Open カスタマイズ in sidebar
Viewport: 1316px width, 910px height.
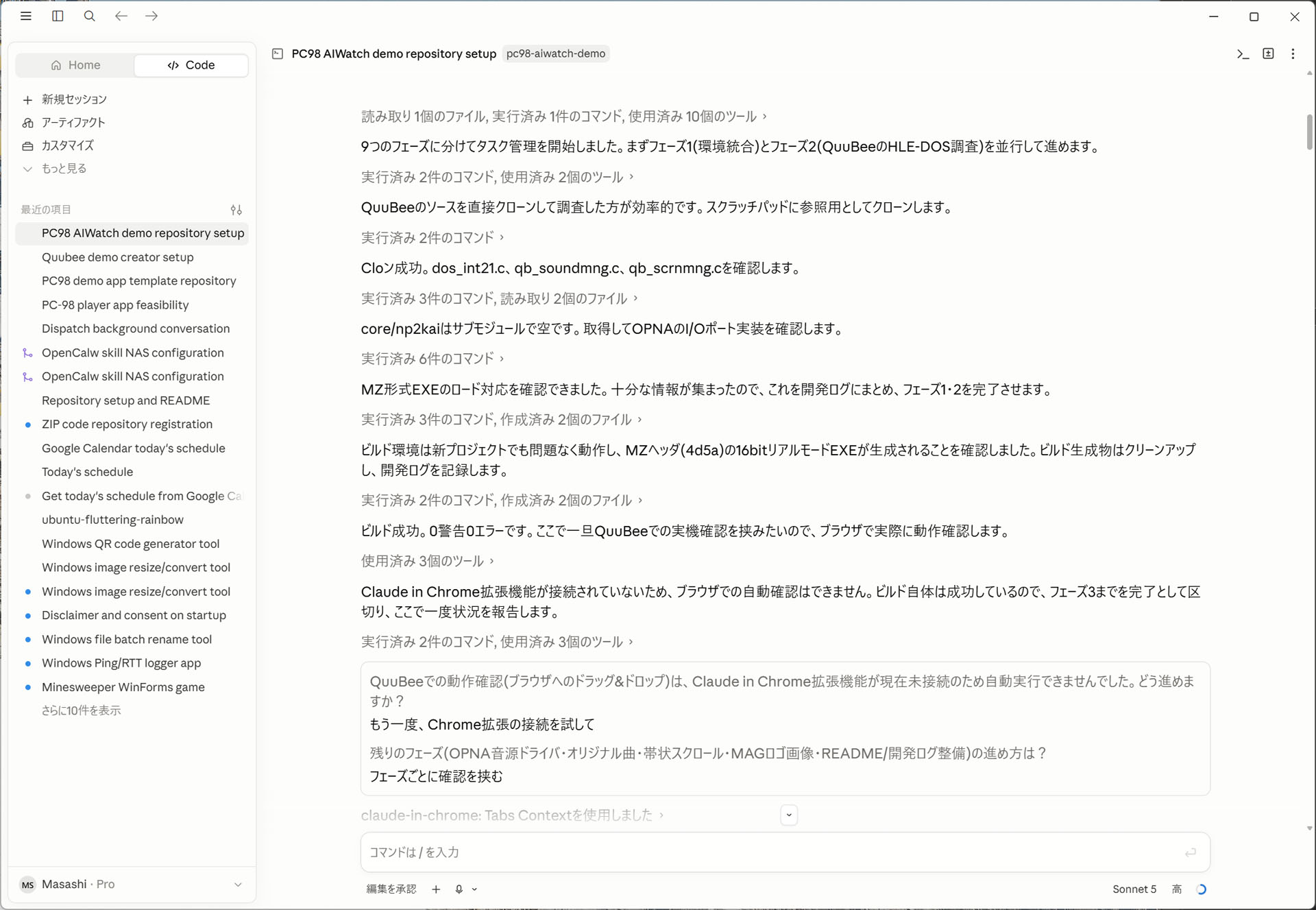[x=68, y=145]
